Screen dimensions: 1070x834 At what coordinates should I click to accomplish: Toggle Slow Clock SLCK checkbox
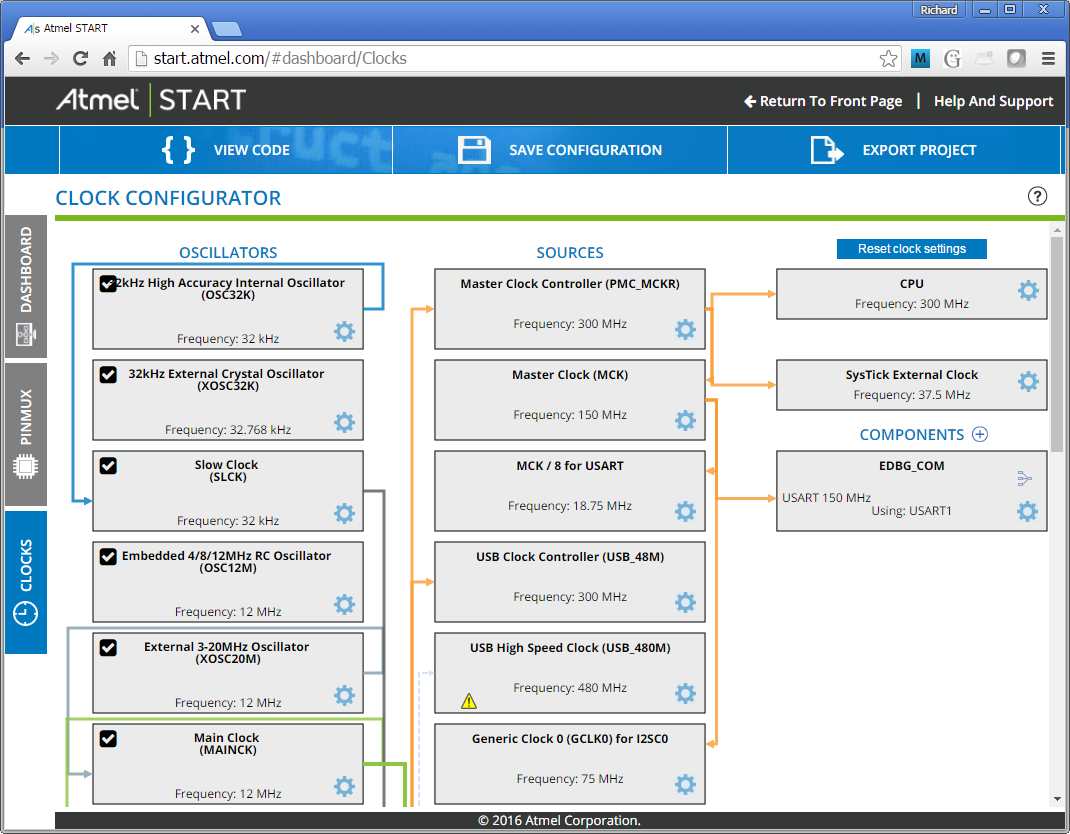(108, 465)
